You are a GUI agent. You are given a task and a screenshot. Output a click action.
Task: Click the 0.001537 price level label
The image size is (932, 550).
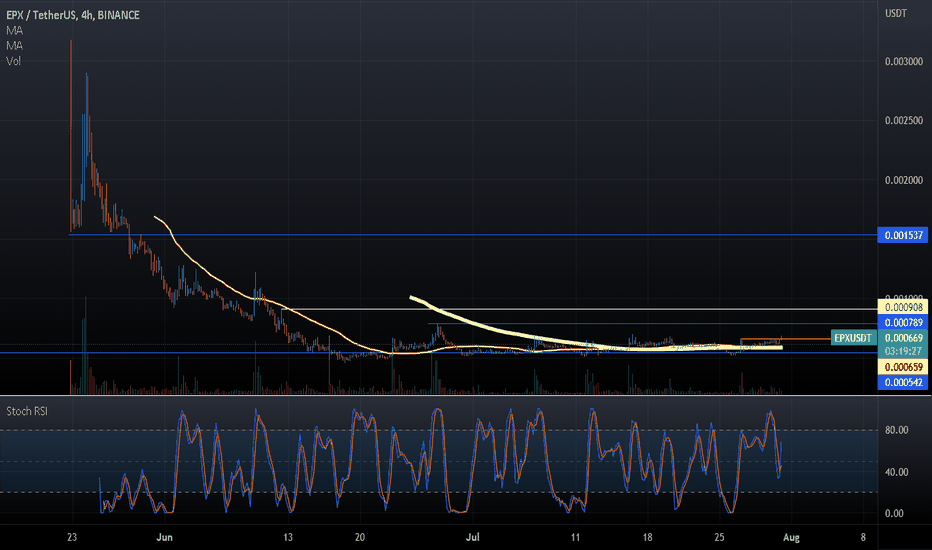[903, 235]
